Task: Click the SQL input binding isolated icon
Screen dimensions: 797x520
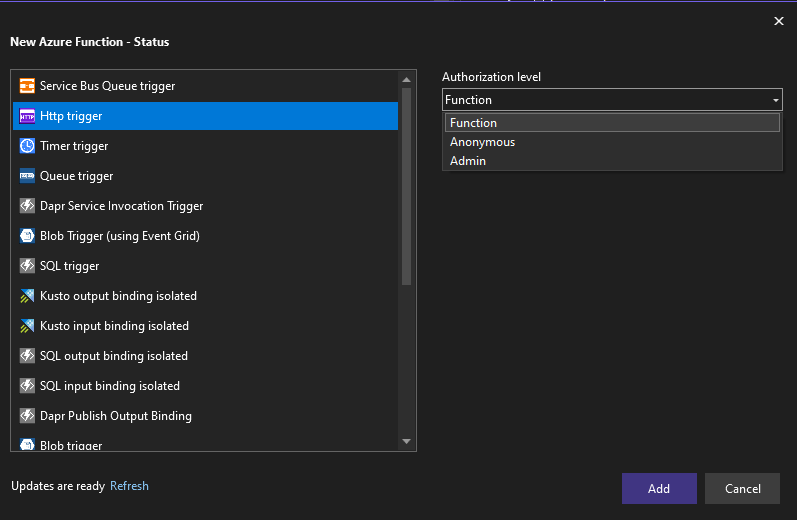Action: 27,386
